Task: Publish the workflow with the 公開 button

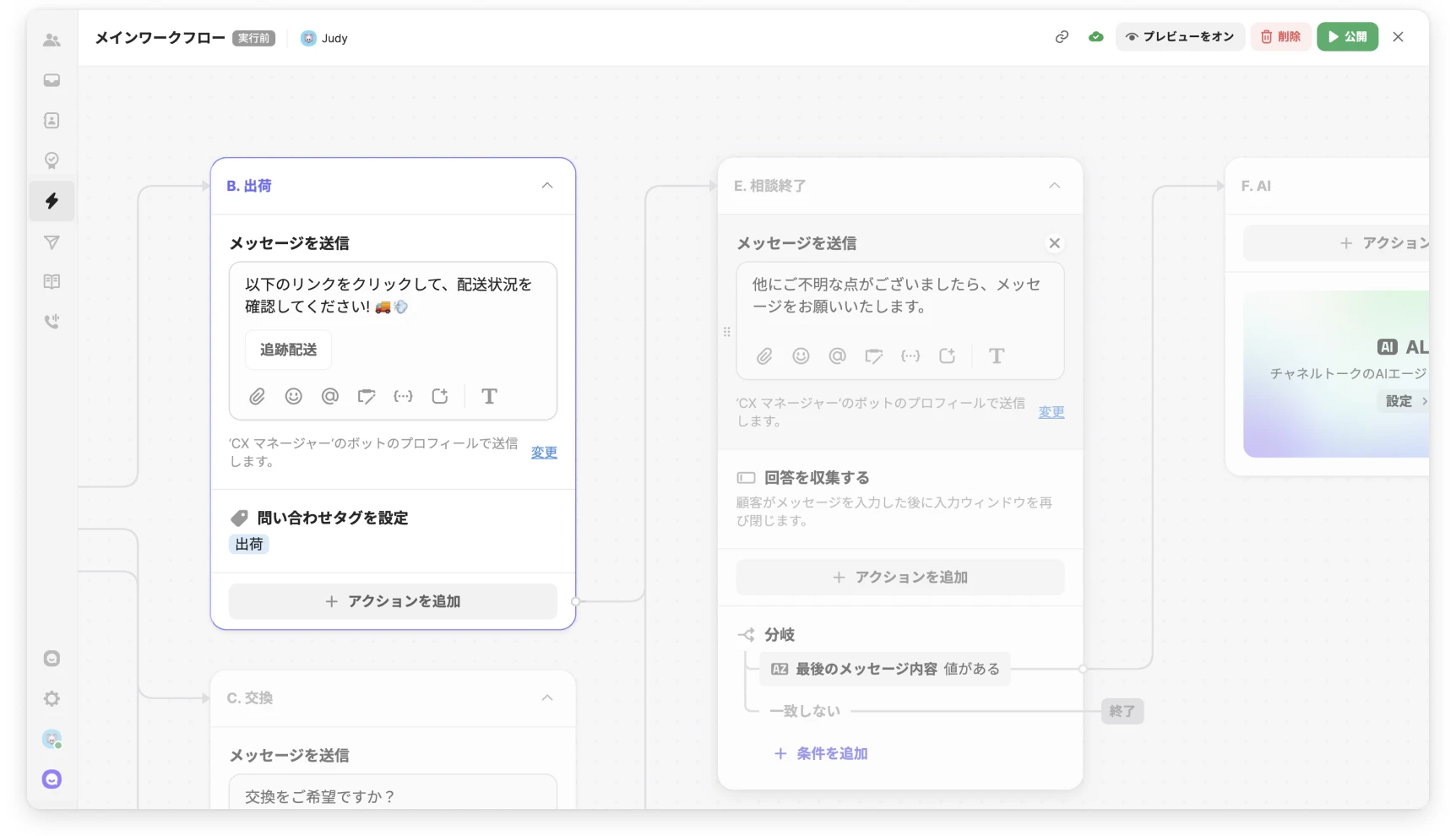Action: tap(1347, 37)
